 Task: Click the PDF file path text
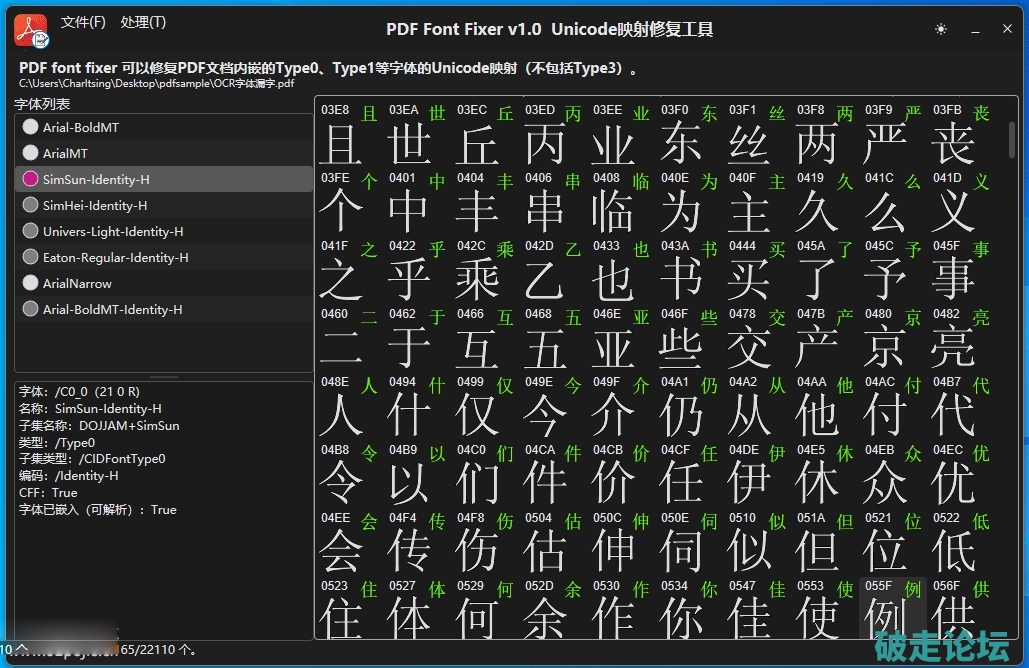pos(156,83)
